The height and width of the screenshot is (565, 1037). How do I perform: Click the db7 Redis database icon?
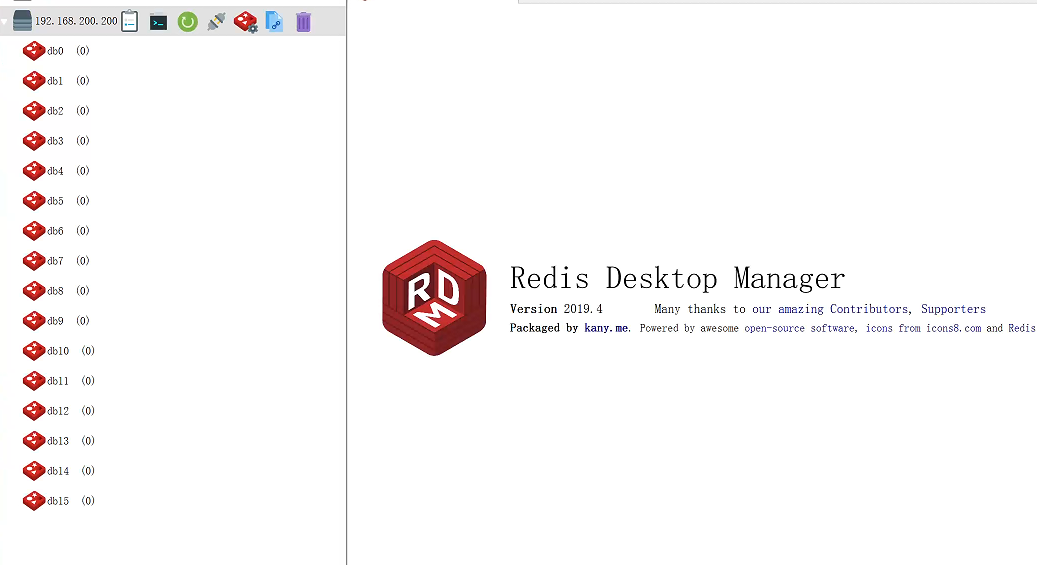(x=34, y=261)
